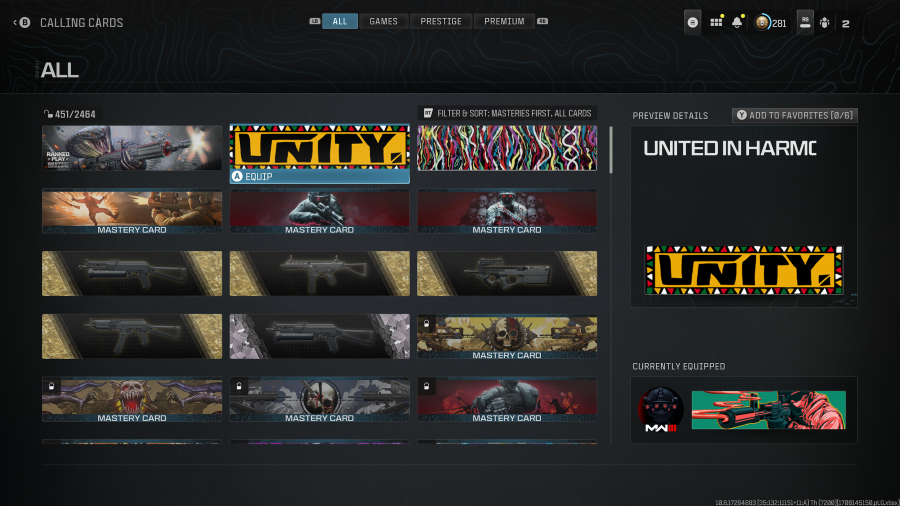Select the red skulls soldier Mastery Card
900x506 pixels.
pos(507,211)
